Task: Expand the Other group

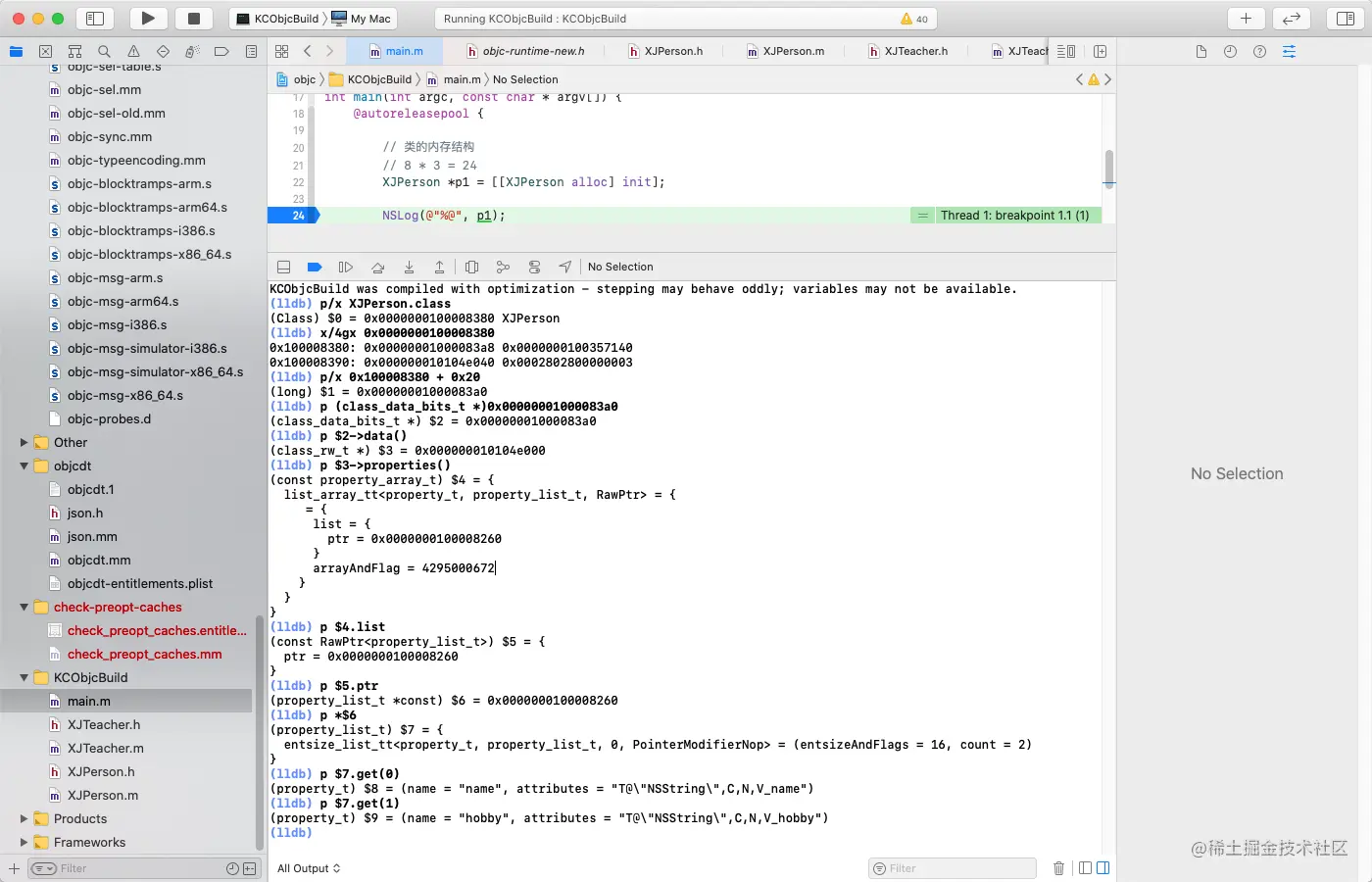Action: (24, 443)
